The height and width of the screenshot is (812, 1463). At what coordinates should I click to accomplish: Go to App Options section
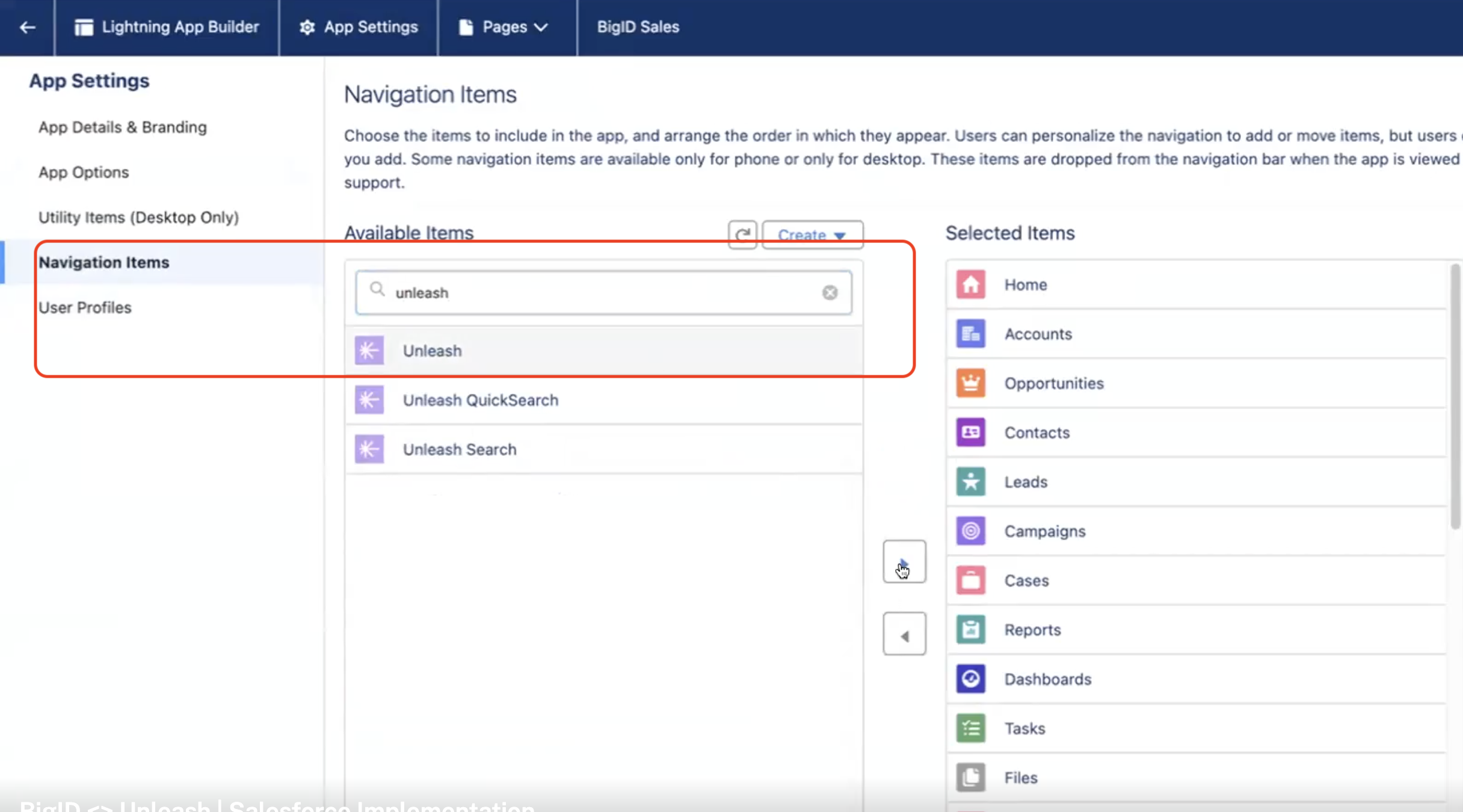click(84, 173)
